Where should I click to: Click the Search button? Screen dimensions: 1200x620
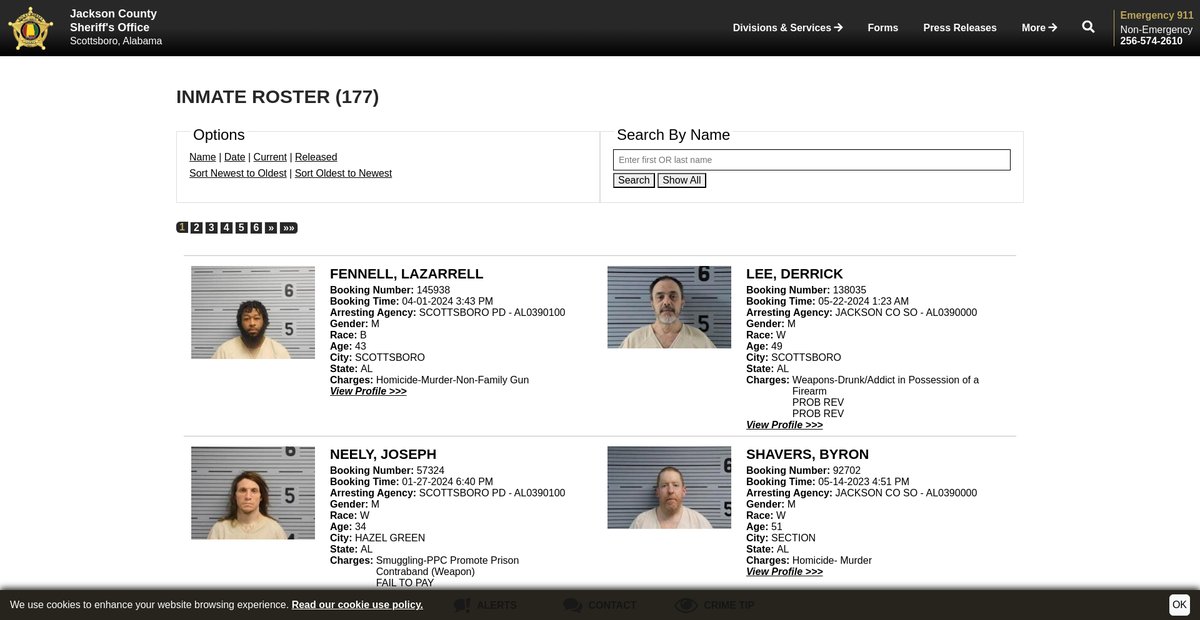633,180
